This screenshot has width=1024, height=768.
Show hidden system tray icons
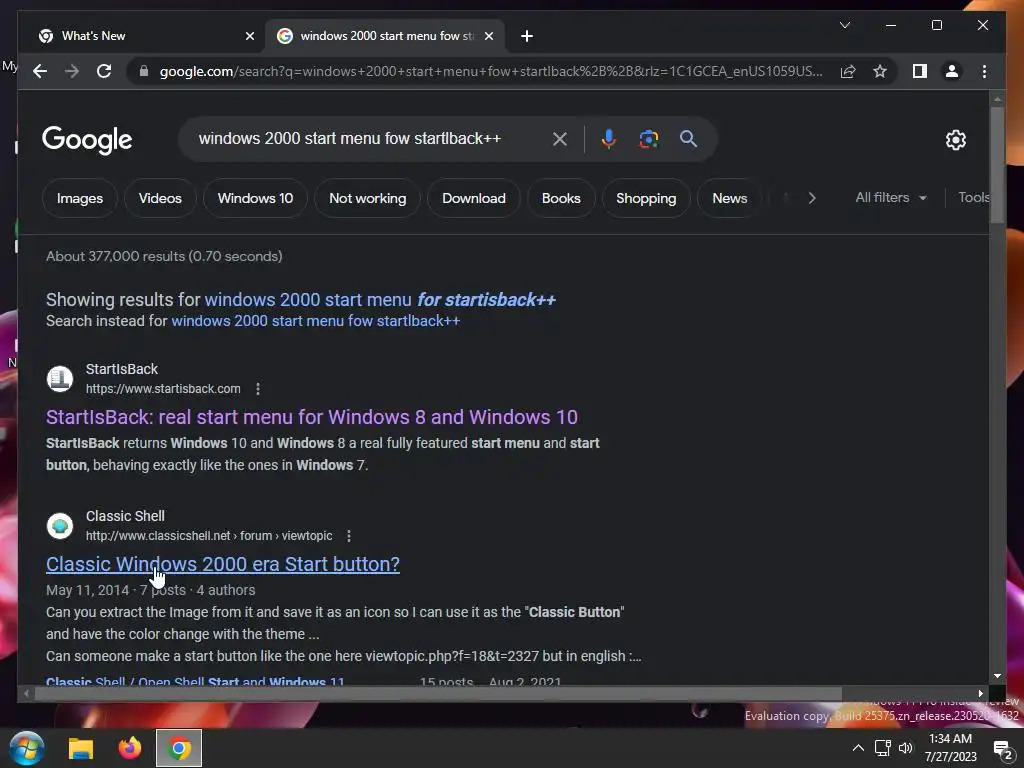[x=858, y=748]
